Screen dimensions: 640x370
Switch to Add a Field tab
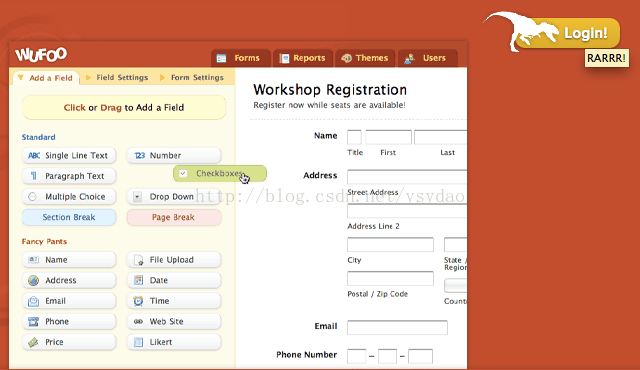[45, 78]
